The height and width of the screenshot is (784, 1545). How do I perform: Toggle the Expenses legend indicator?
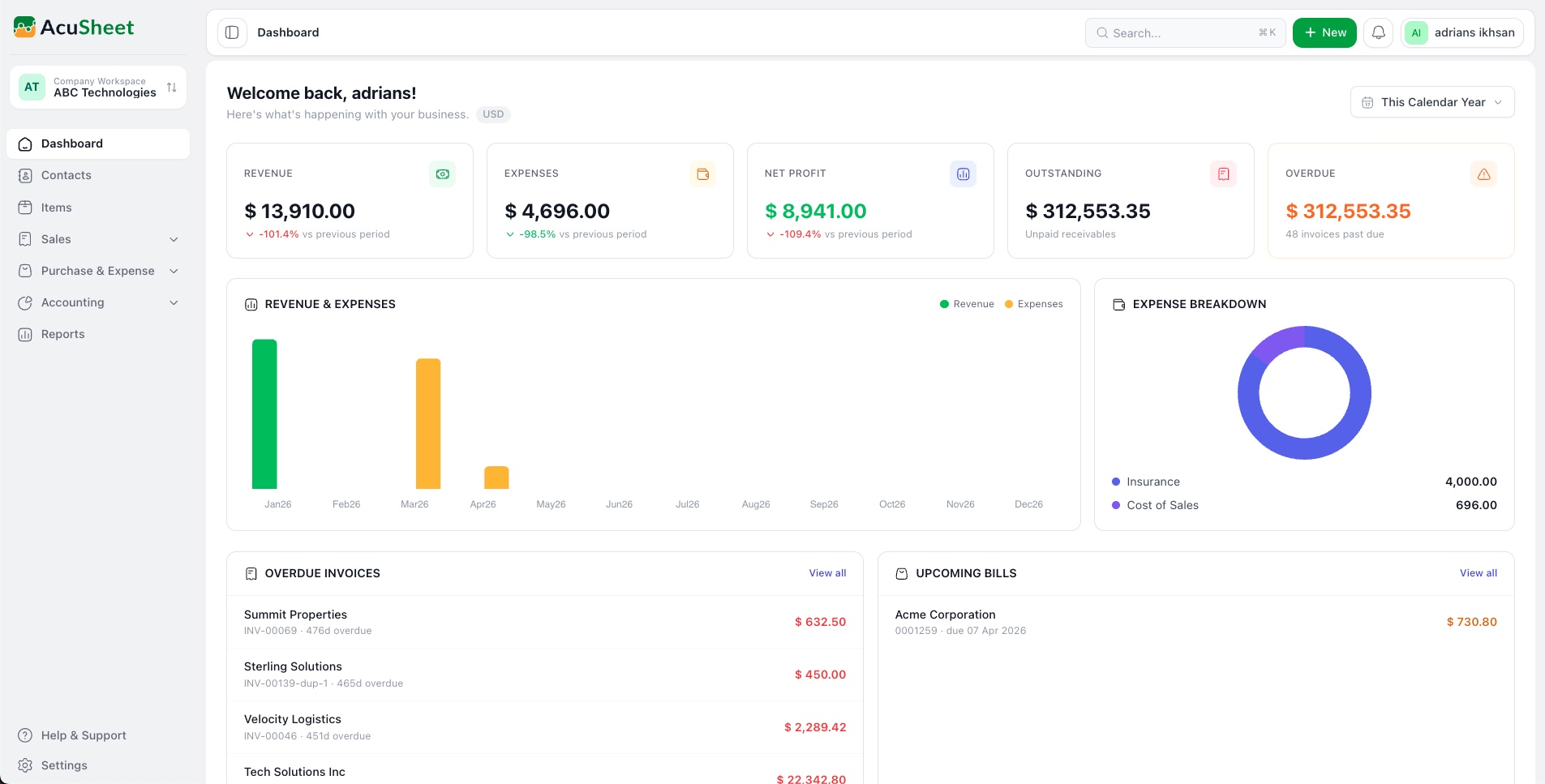tap(1008, 304)
